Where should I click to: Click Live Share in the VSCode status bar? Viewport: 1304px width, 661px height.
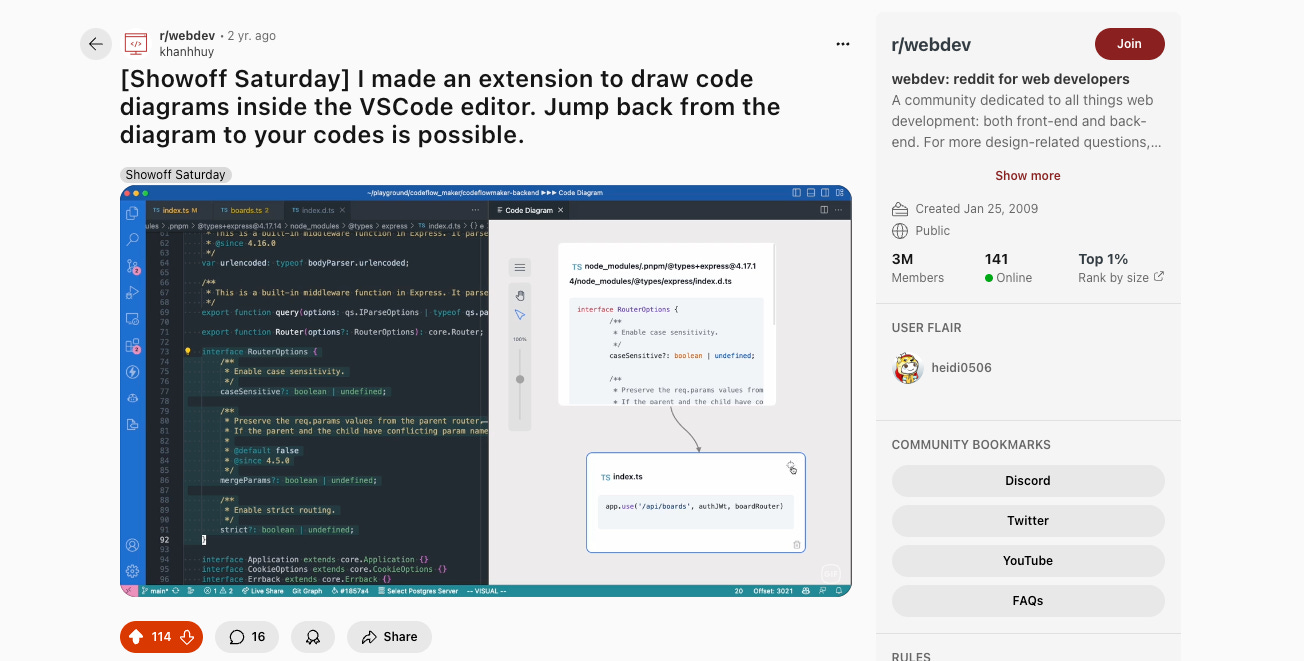click(x=265, y=591)
